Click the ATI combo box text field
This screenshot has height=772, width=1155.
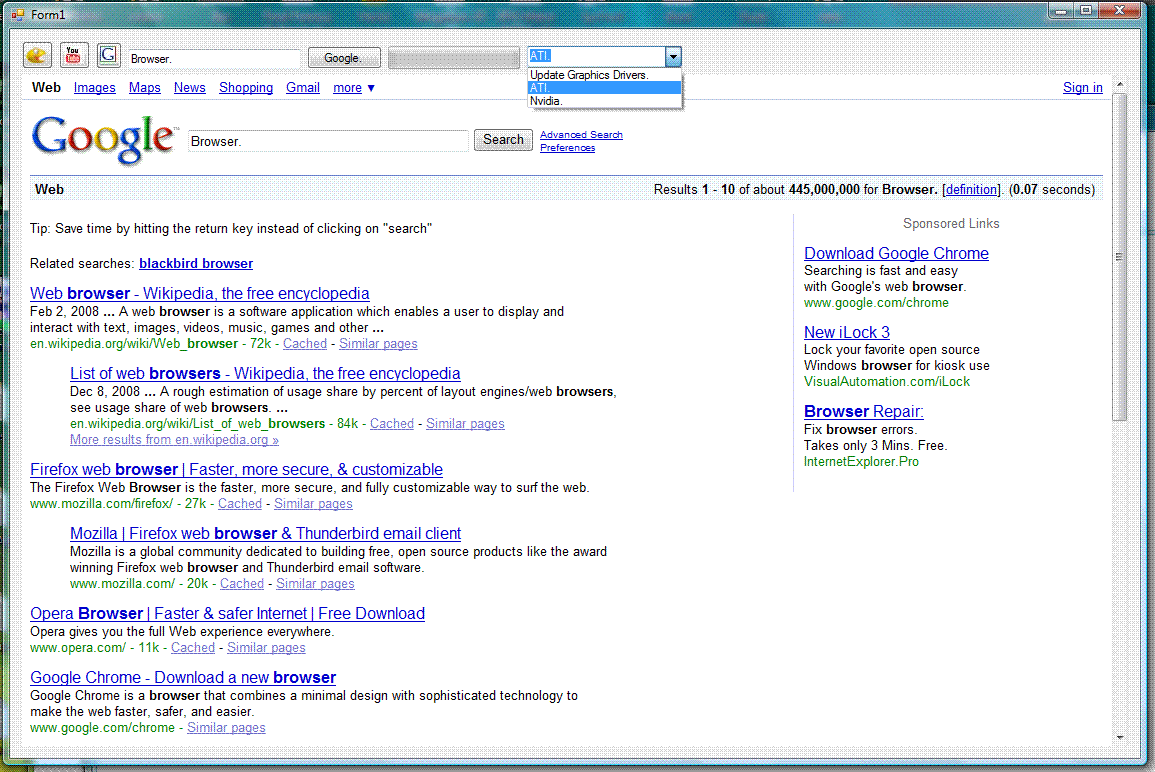click(595, 57)
